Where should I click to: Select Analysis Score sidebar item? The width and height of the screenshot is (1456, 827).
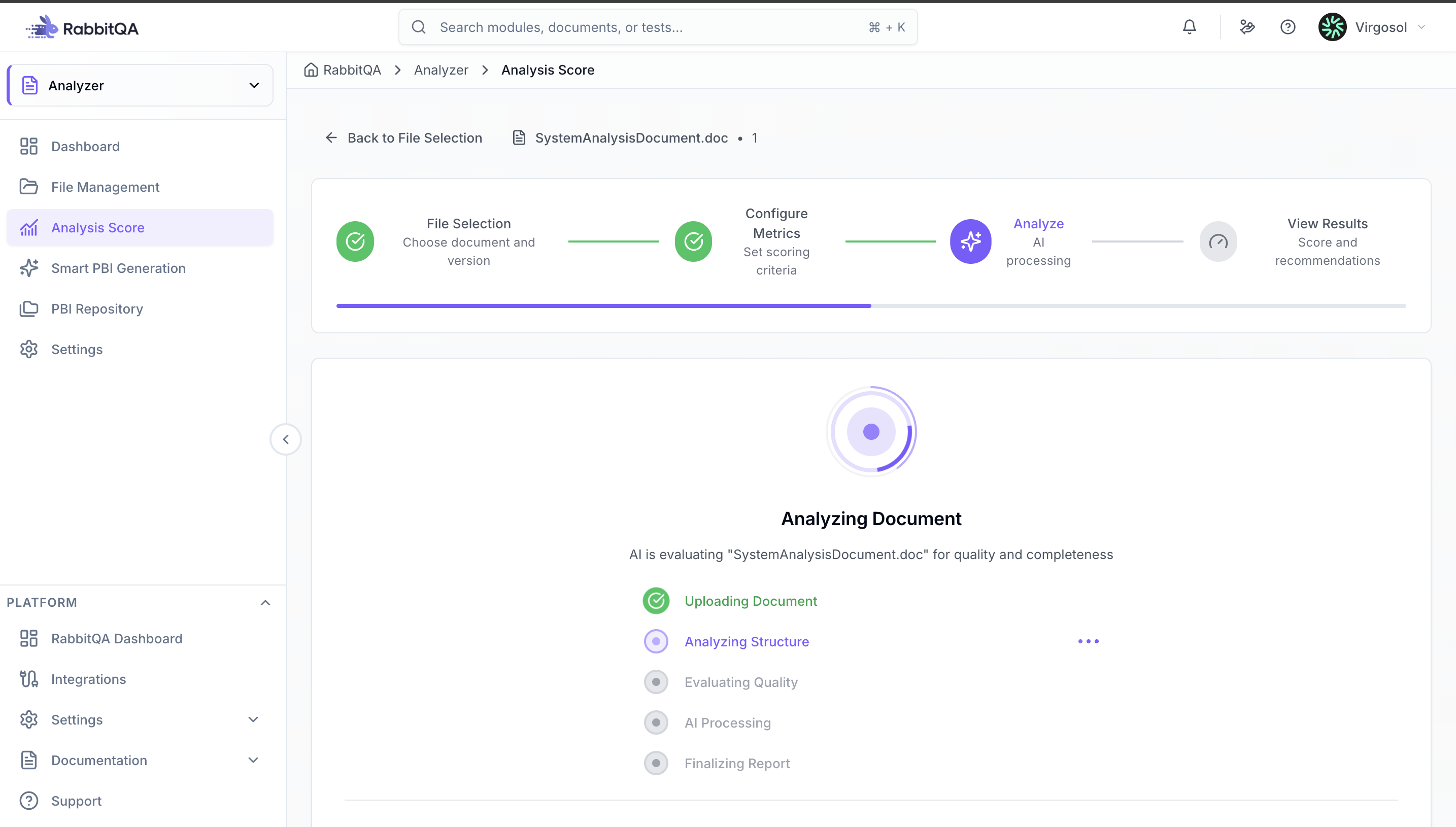(x=140, y=227)
